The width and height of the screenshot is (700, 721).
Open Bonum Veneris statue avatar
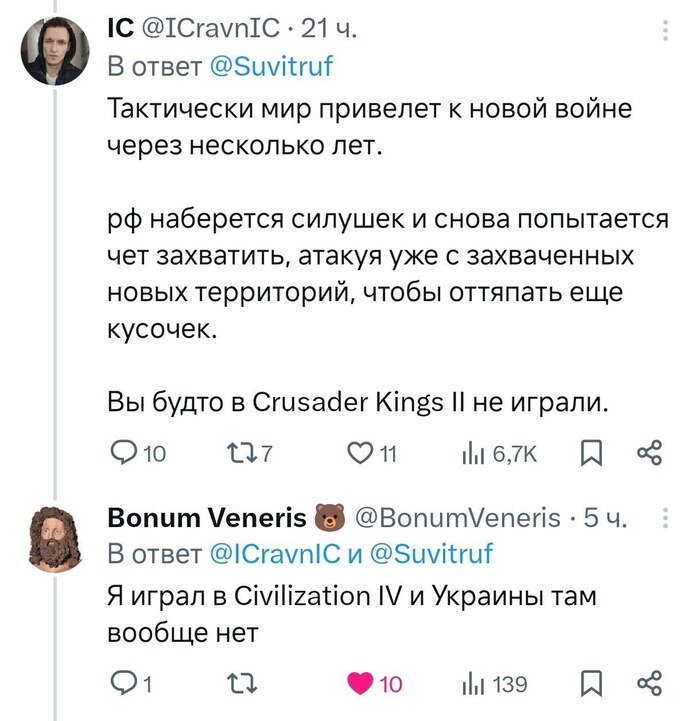(x=56, y=537)
